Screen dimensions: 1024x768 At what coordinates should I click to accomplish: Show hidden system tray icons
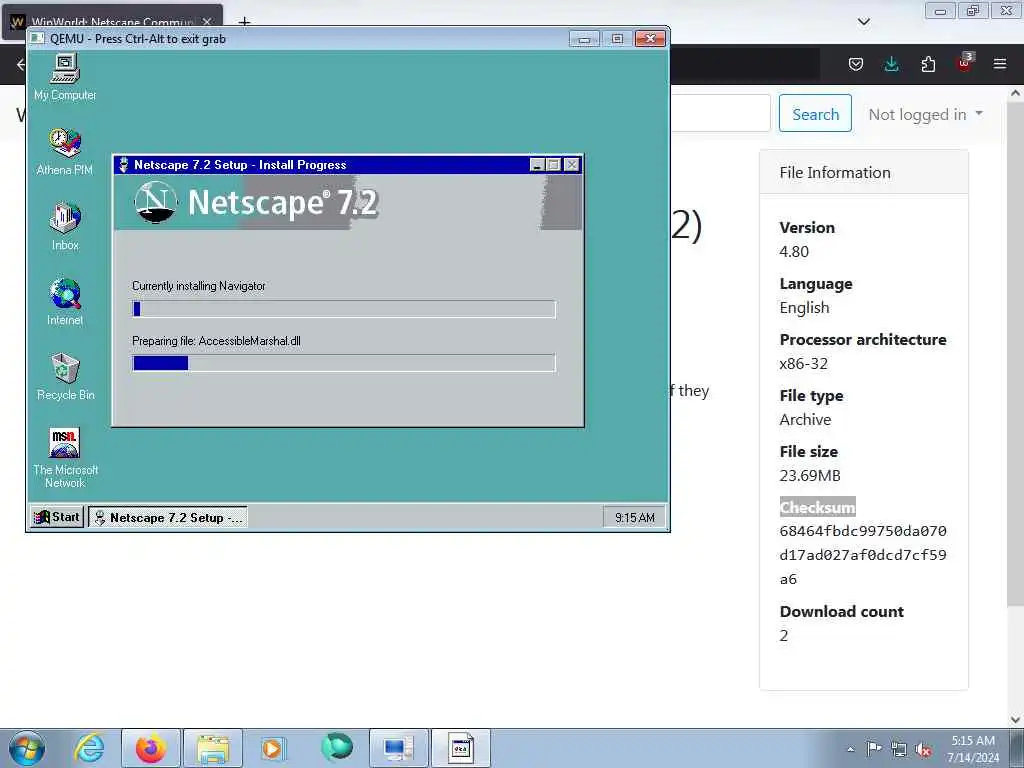(850, 750)
